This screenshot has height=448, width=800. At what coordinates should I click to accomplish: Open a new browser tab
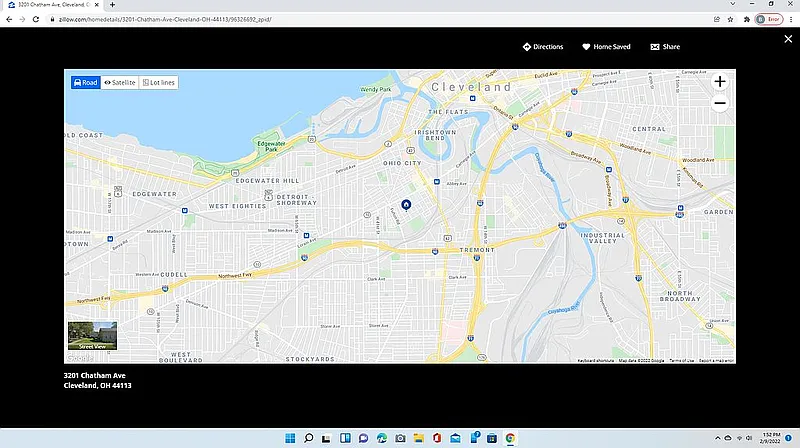[x=112, y=5]
